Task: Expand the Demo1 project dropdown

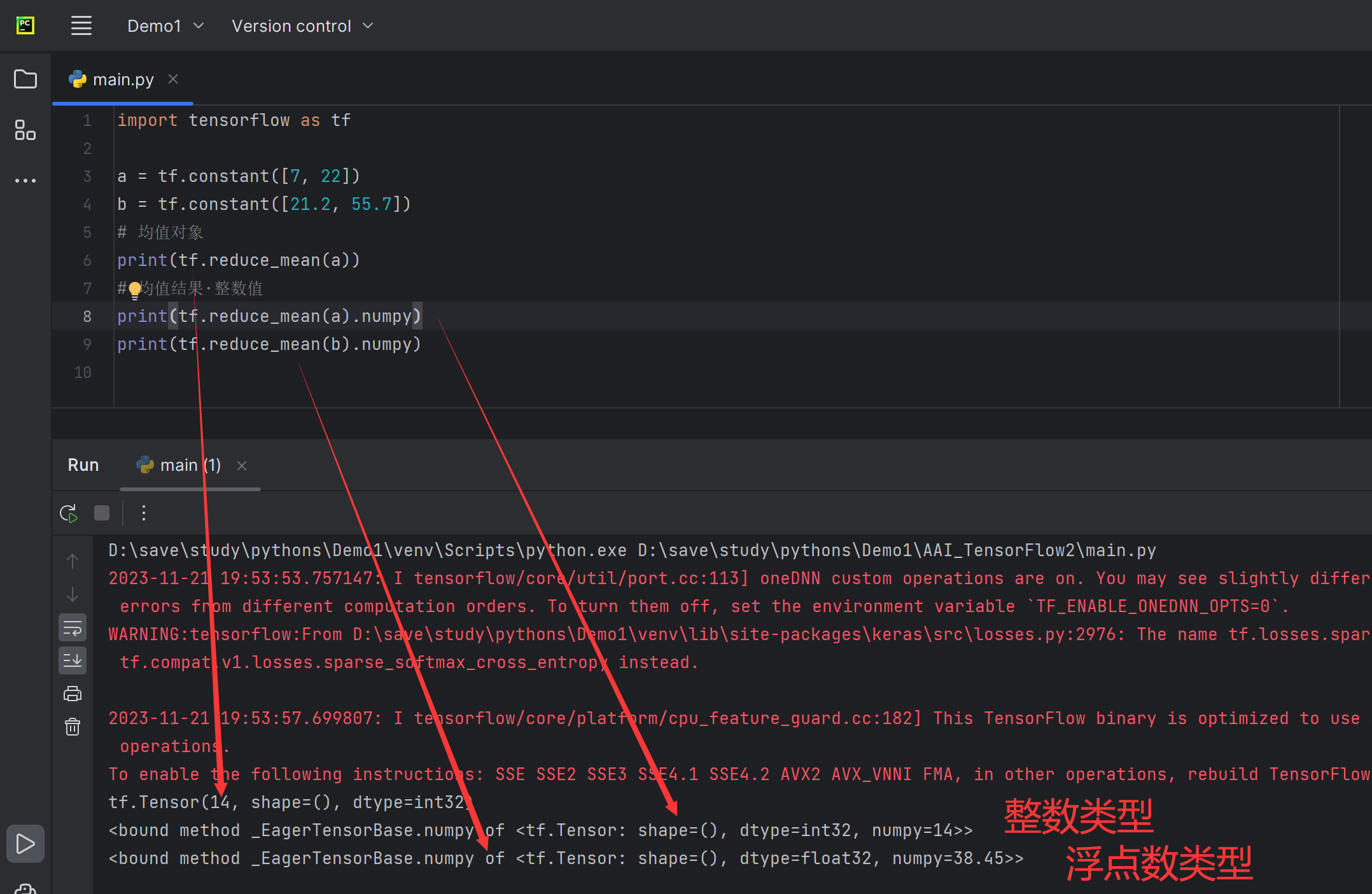Action: click(165, 26)
